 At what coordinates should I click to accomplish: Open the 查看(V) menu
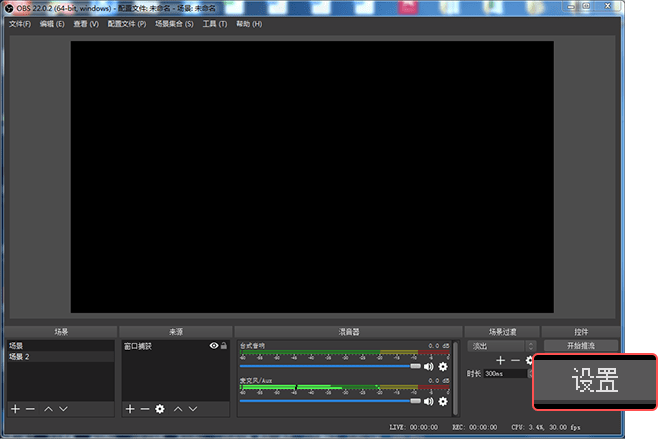coord(86,24)
